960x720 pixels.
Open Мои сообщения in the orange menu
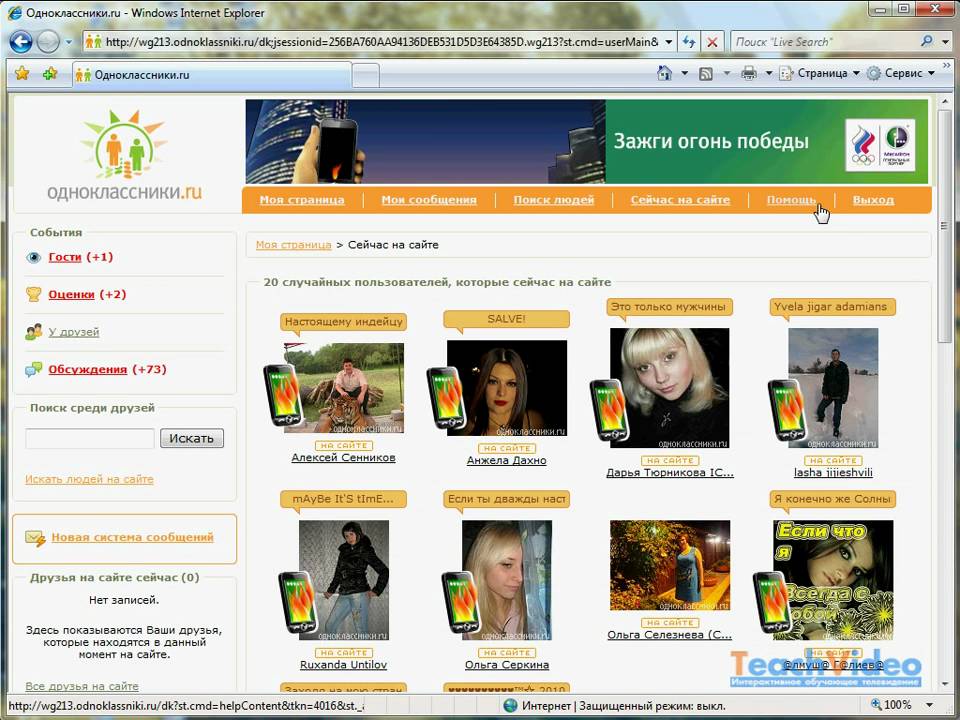pyautogui.click(x=429, y=200)
